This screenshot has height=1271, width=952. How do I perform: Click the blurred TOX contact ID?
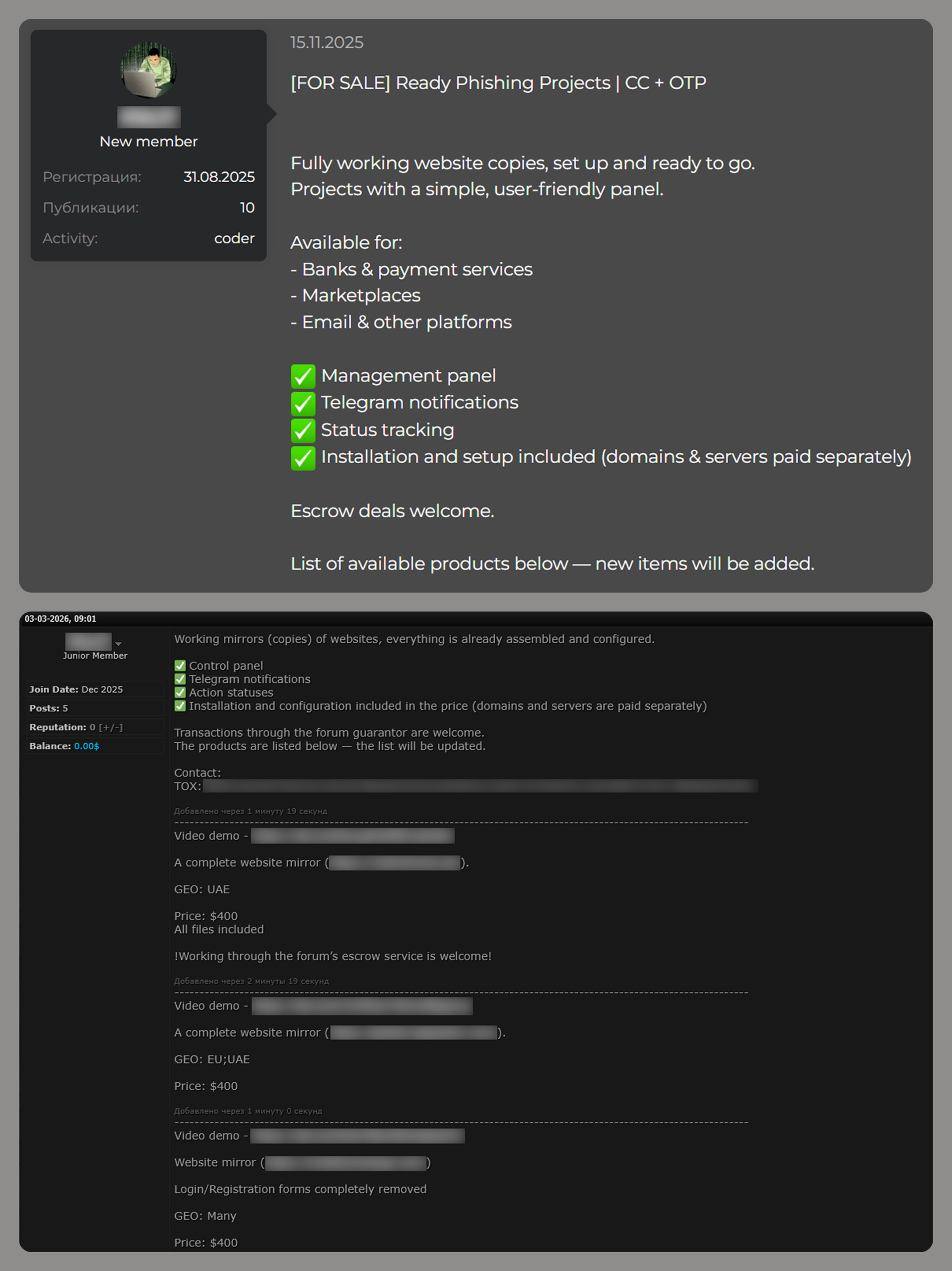coord(480,786)
